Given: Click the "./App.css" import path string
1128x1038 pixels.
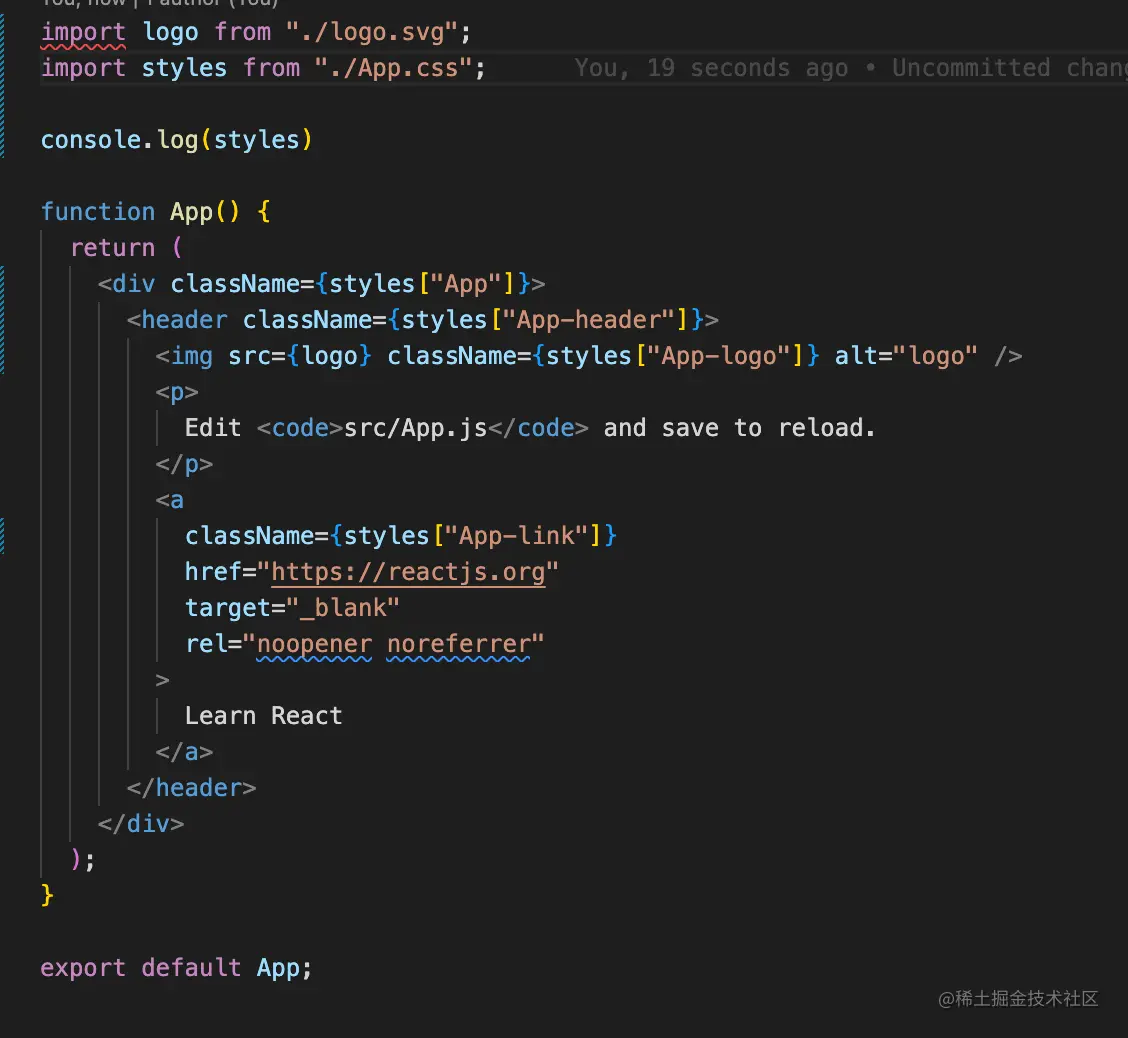Looking at the screenshot, I should point(393,68).
